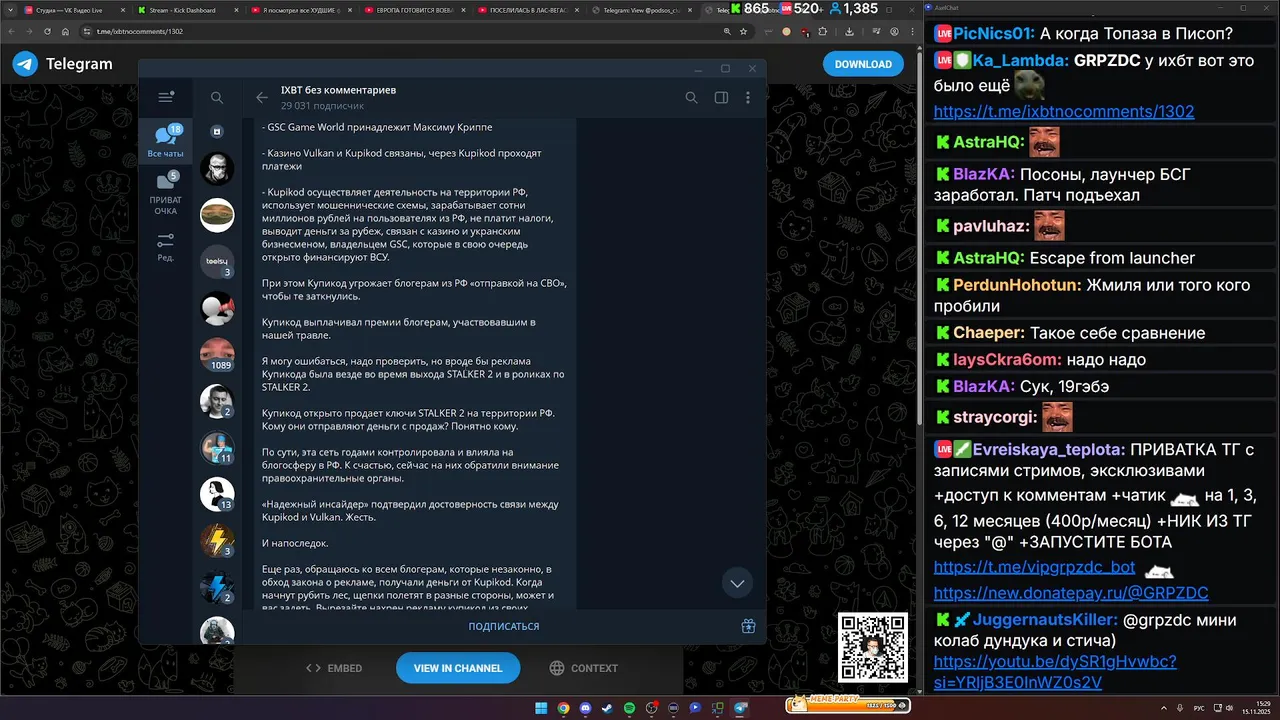The width and height of the screenshot is (1280, 720).
Task: Jump to bottom with the down-chevron button
Action: pos(737,583)
